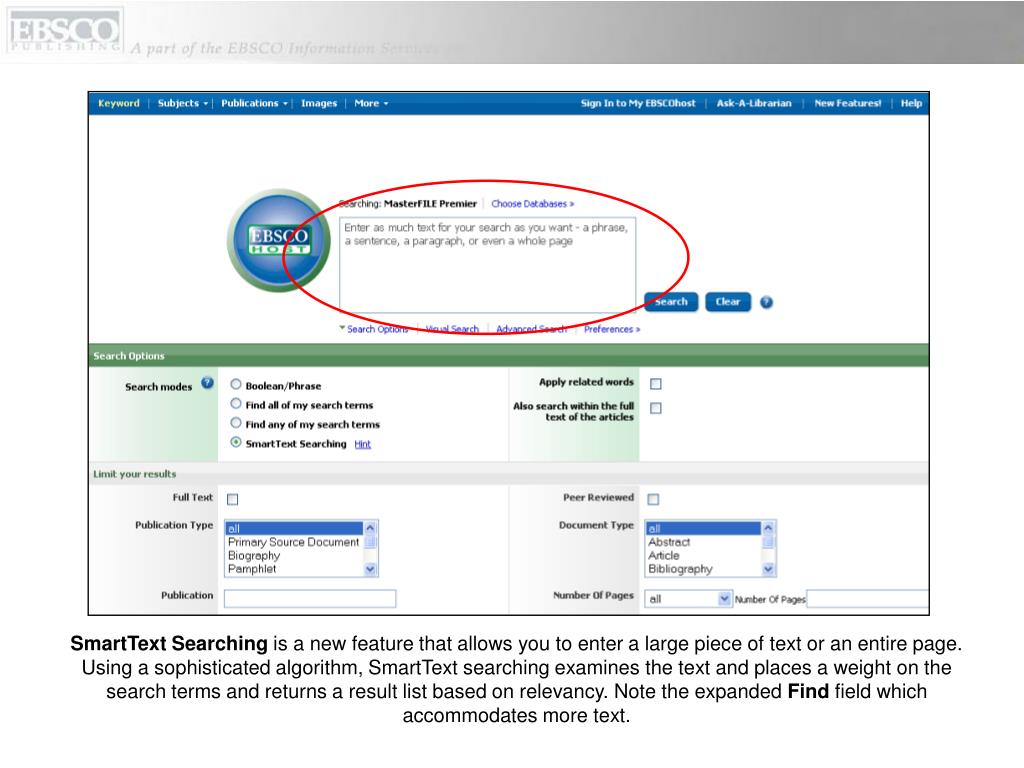This screenshot has width=1024, height=768.
Task: Select Find any of my search terms
Action: coord(236,423)
